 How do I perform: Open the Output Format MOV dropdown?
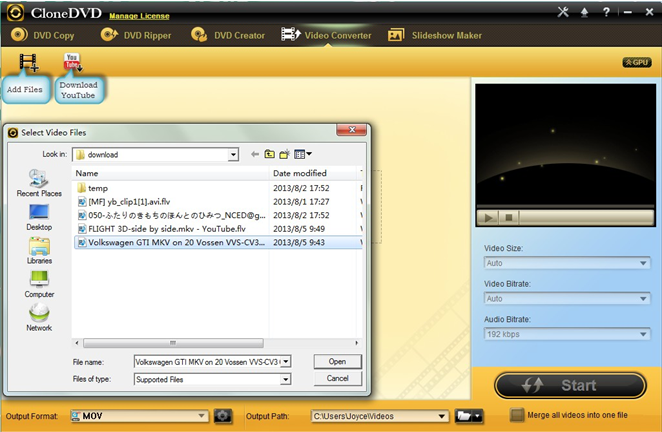[139, 416]
